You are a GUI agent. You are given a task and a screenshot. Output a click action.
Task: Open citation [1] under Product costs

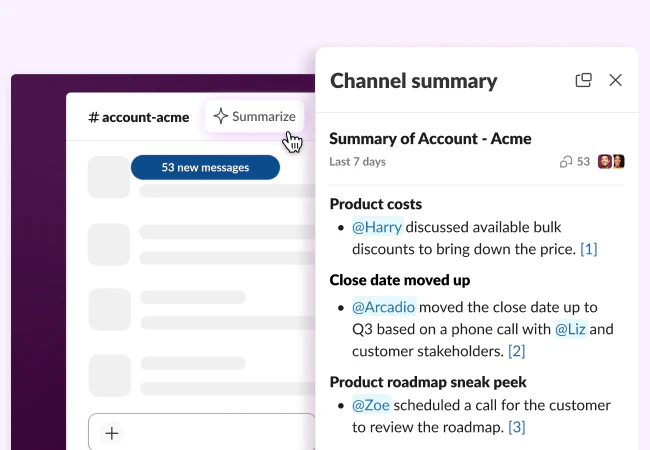pos(589,249)
